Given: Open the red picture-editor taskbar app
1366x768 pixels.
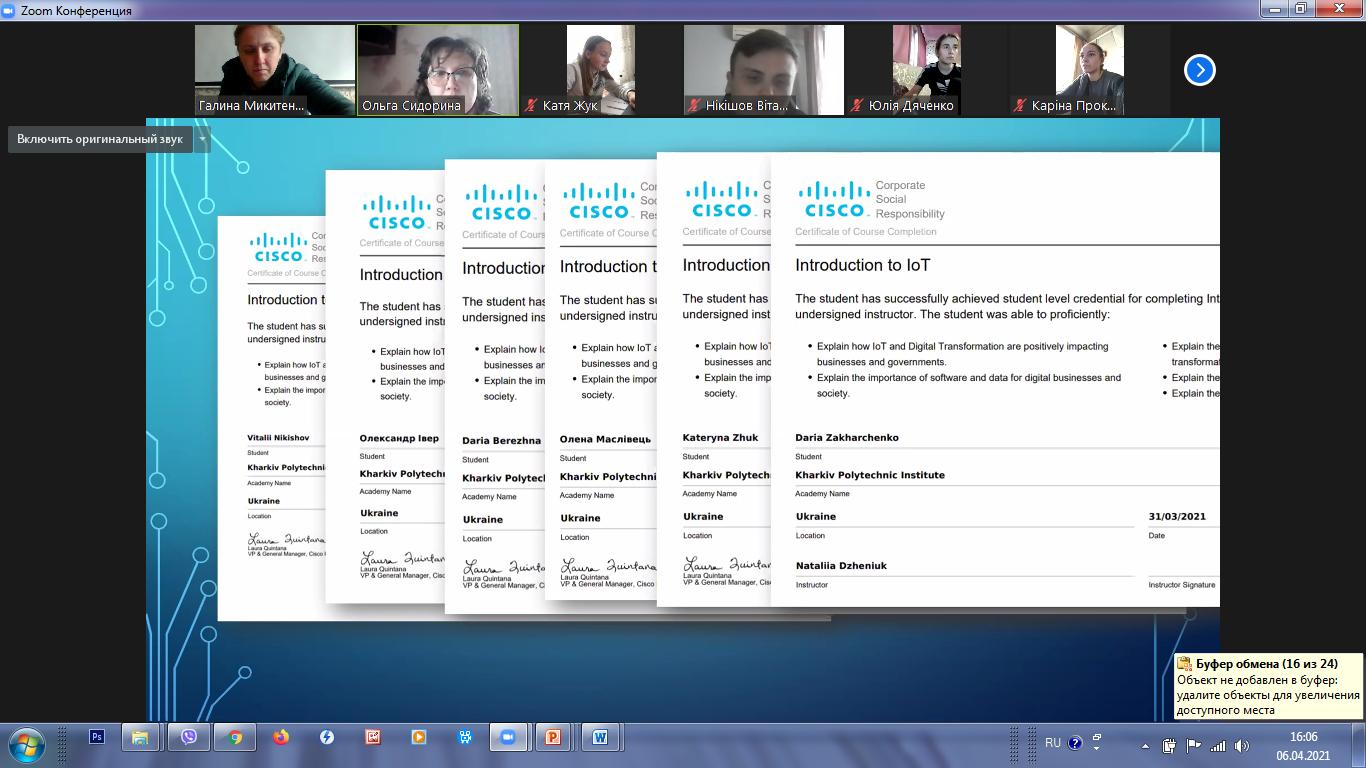Looking at the screenshot, I should point(373,737).
